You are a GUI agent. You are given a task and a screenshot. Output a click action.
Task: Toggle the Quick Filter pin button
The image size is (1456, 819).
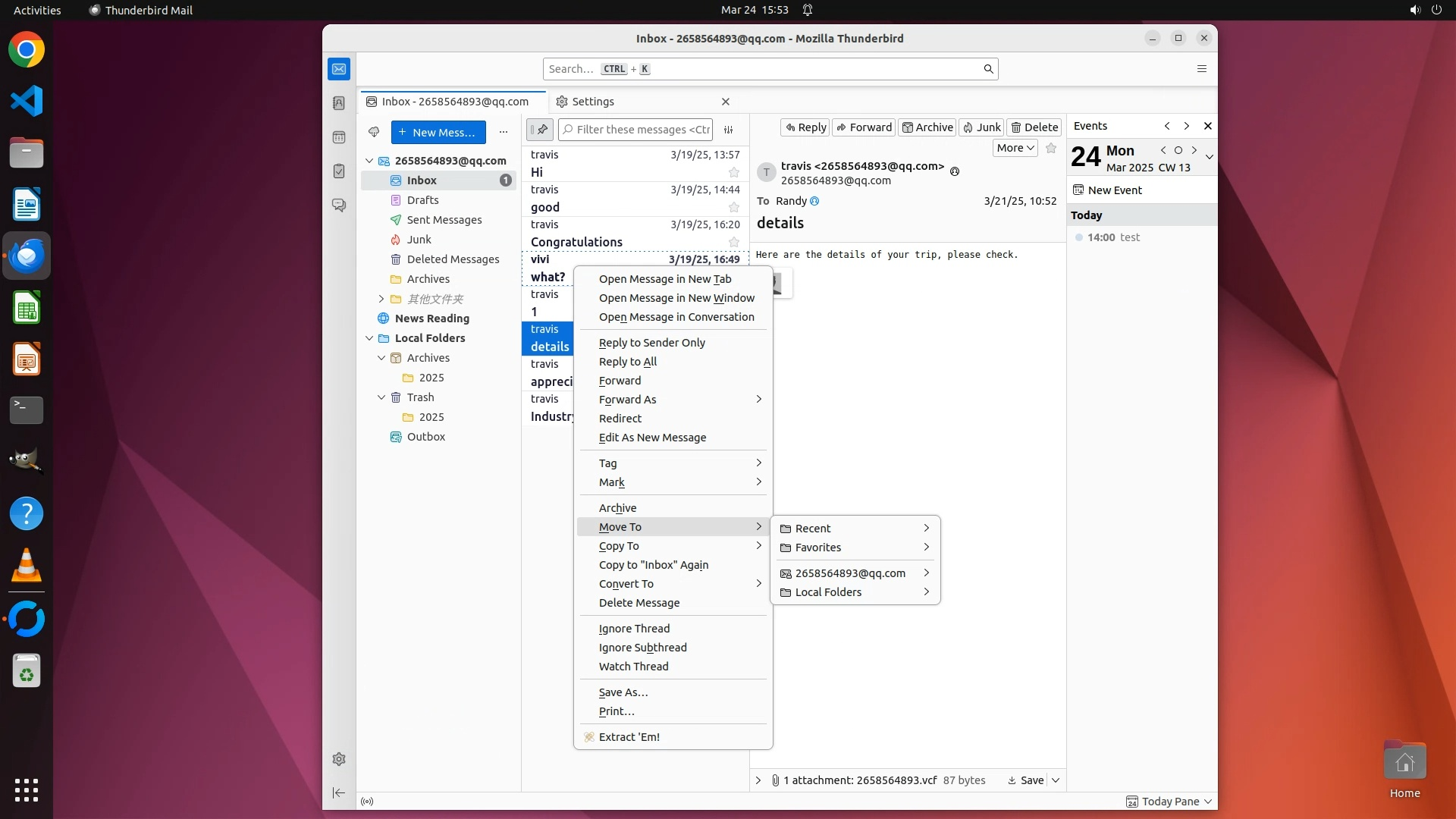(540, 130)
